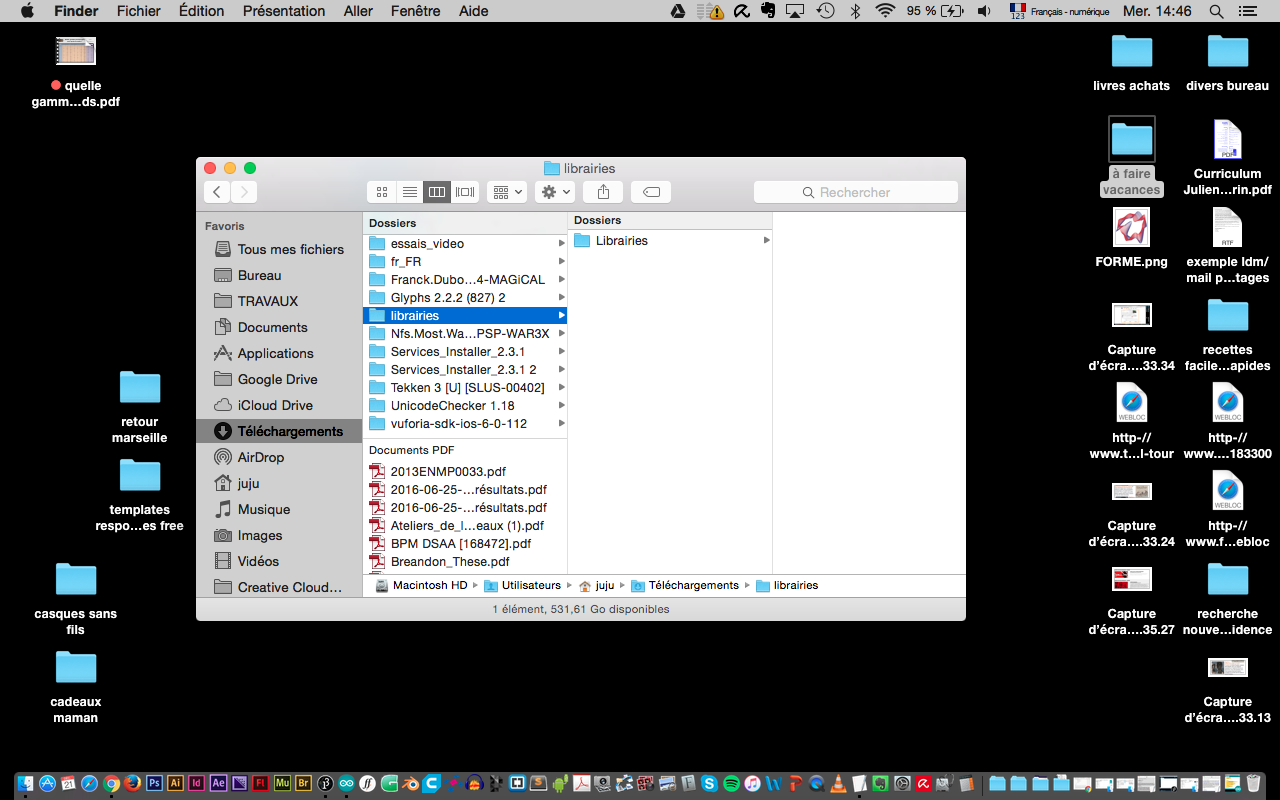This screenshot has width=1280, height=800.
Task: Open the Action gear dropdown menu
Action: pos(554,192)
